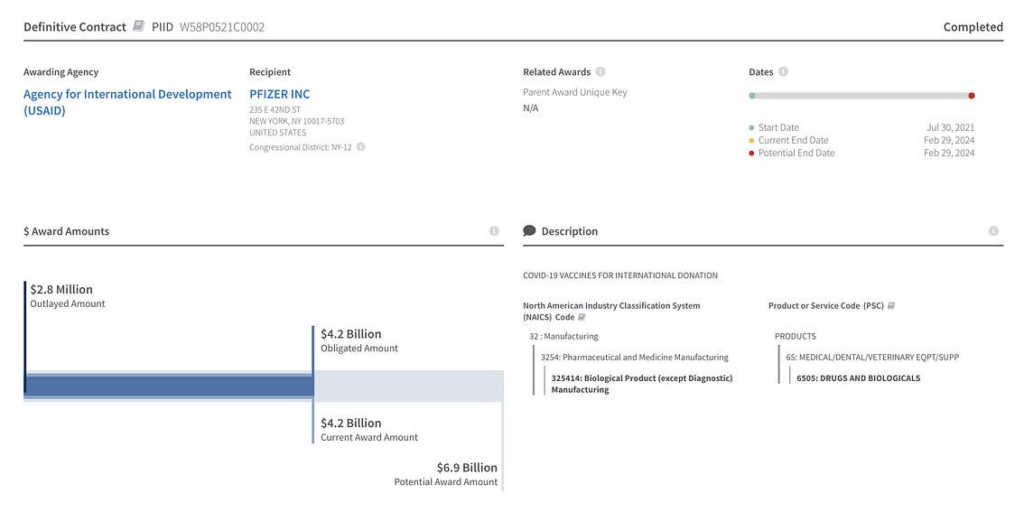
Task: Click the glossary icon beside Product or Service Code
Action: (x=891, y=305)
